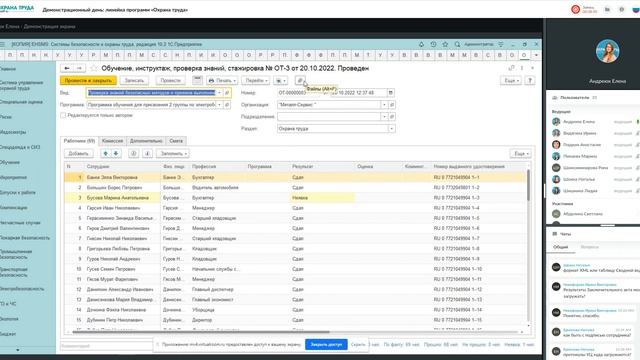Screen dimensions: 640x360
Task: Click the comment field below the table
Action: tap(107, 346)
